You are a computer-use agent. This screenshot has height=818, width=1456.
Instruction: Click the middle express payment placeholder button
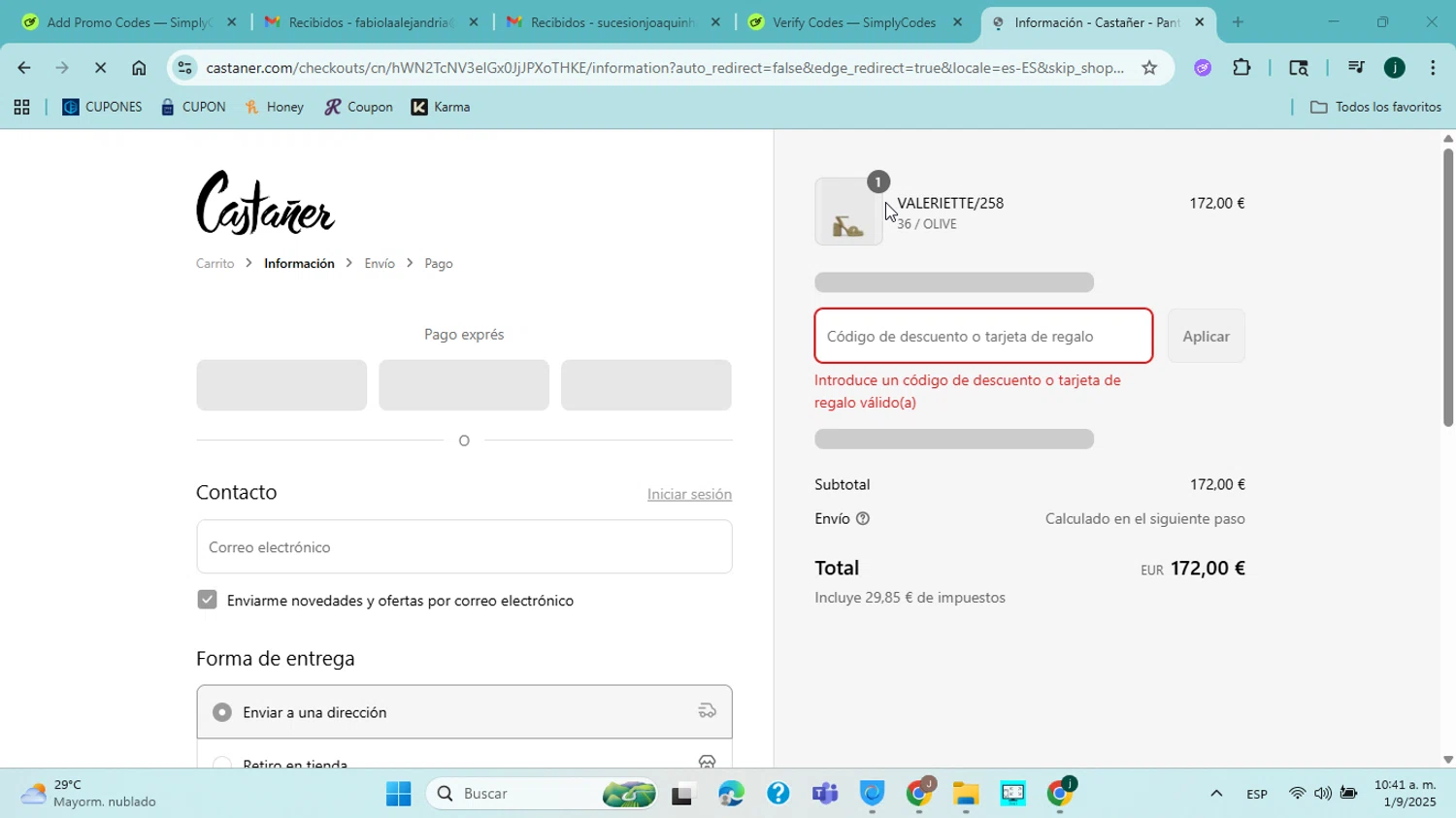coord(464,385)
